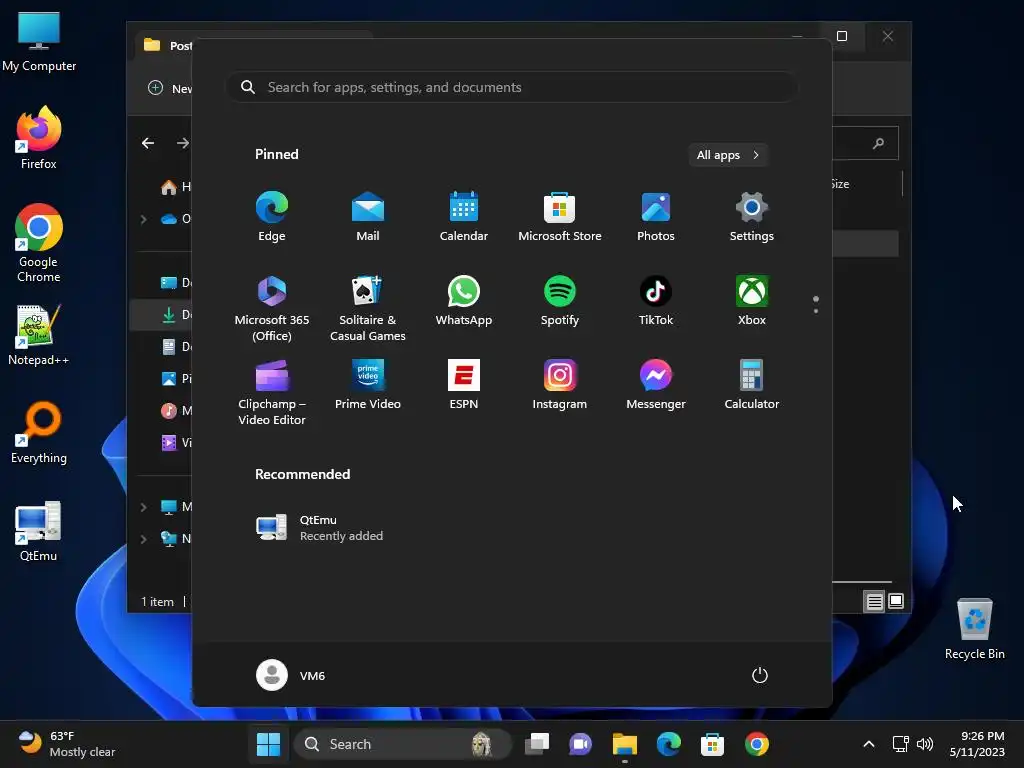Open Clipchamp Video Editor
The image size is (1024, 768).
(x=272, y=392)
